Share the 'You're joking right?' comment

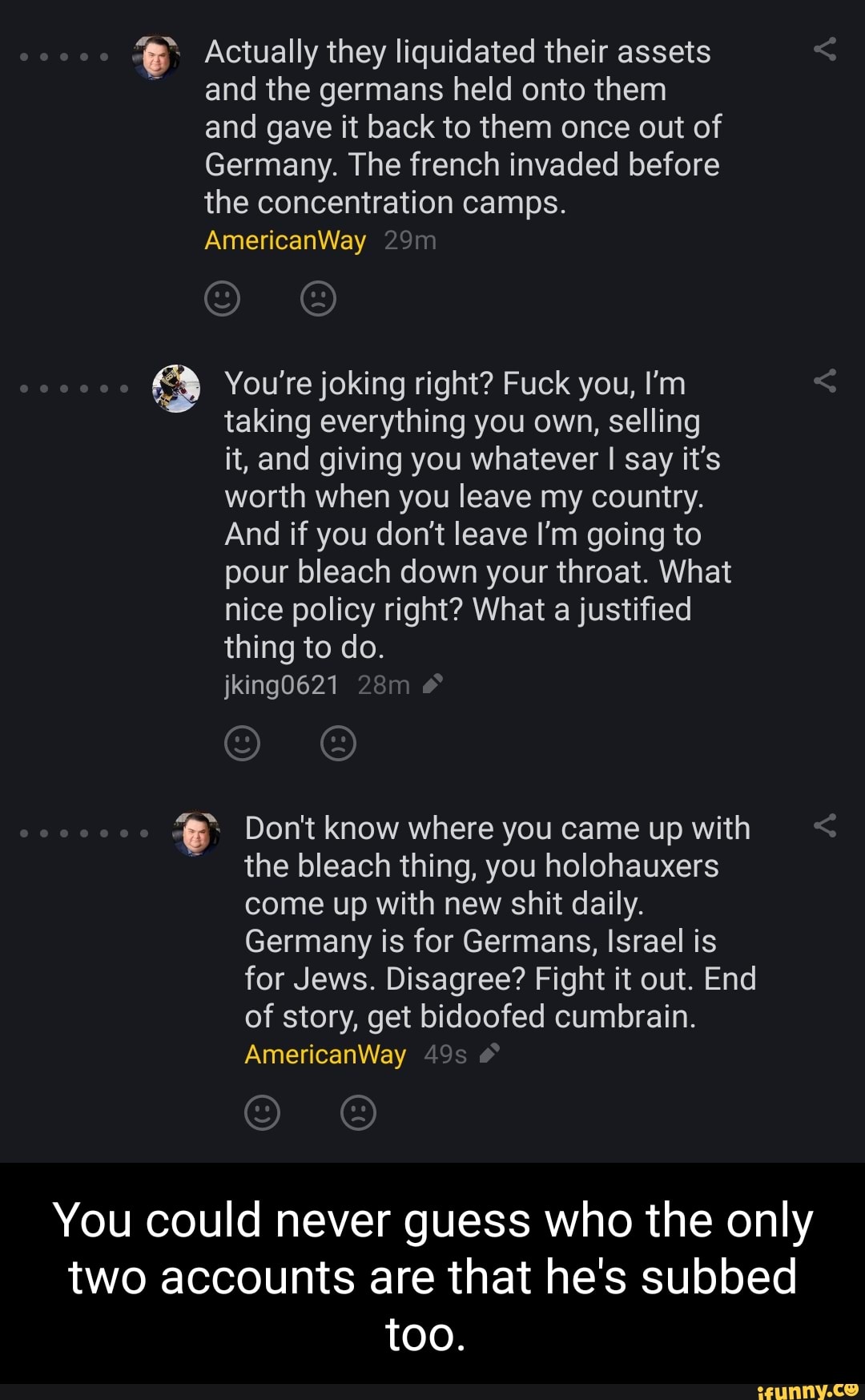tap(825, 381)
